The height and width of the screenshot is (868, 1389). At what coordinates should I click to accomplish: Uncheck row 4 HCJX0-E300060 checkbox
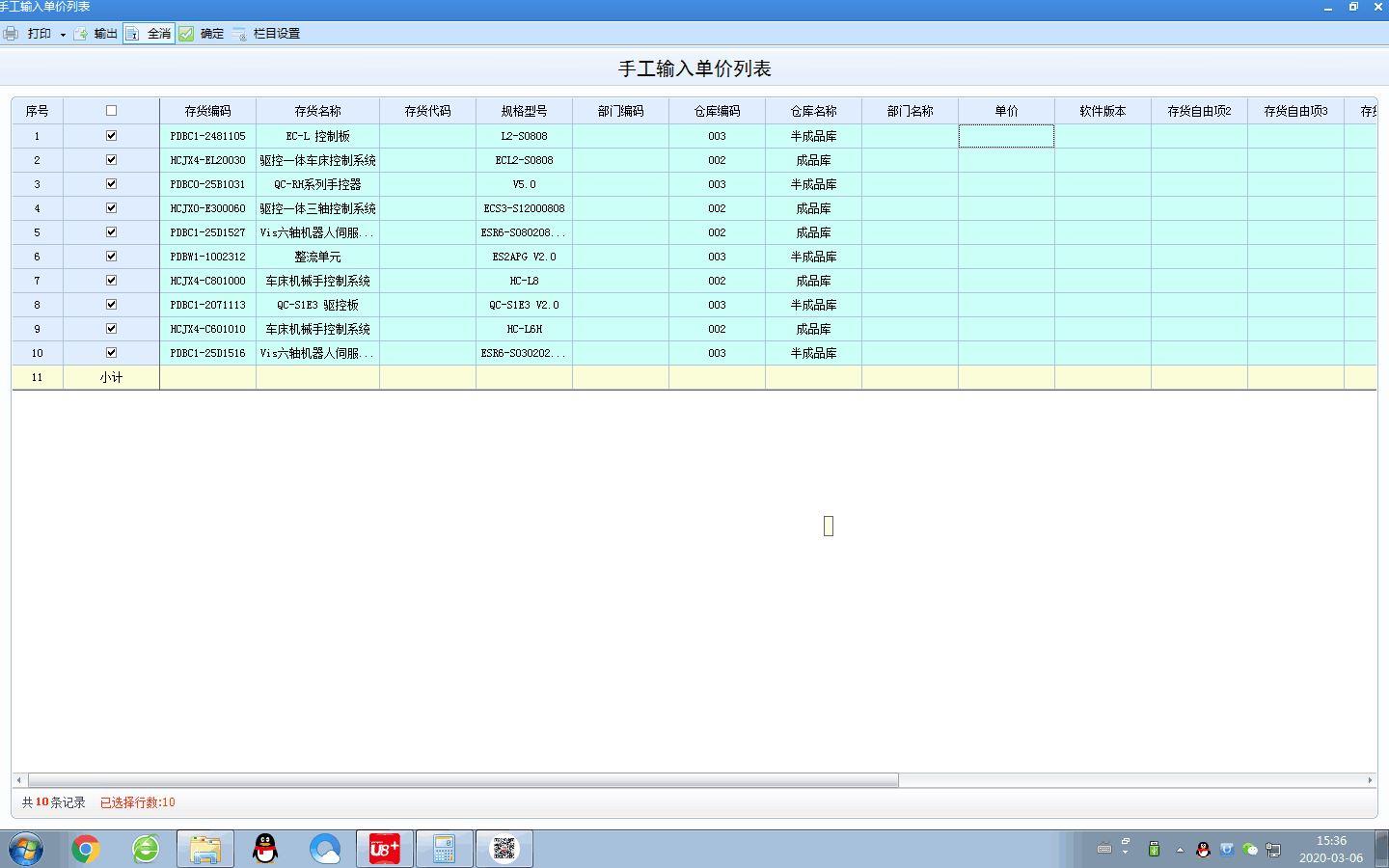pos(111,208)
